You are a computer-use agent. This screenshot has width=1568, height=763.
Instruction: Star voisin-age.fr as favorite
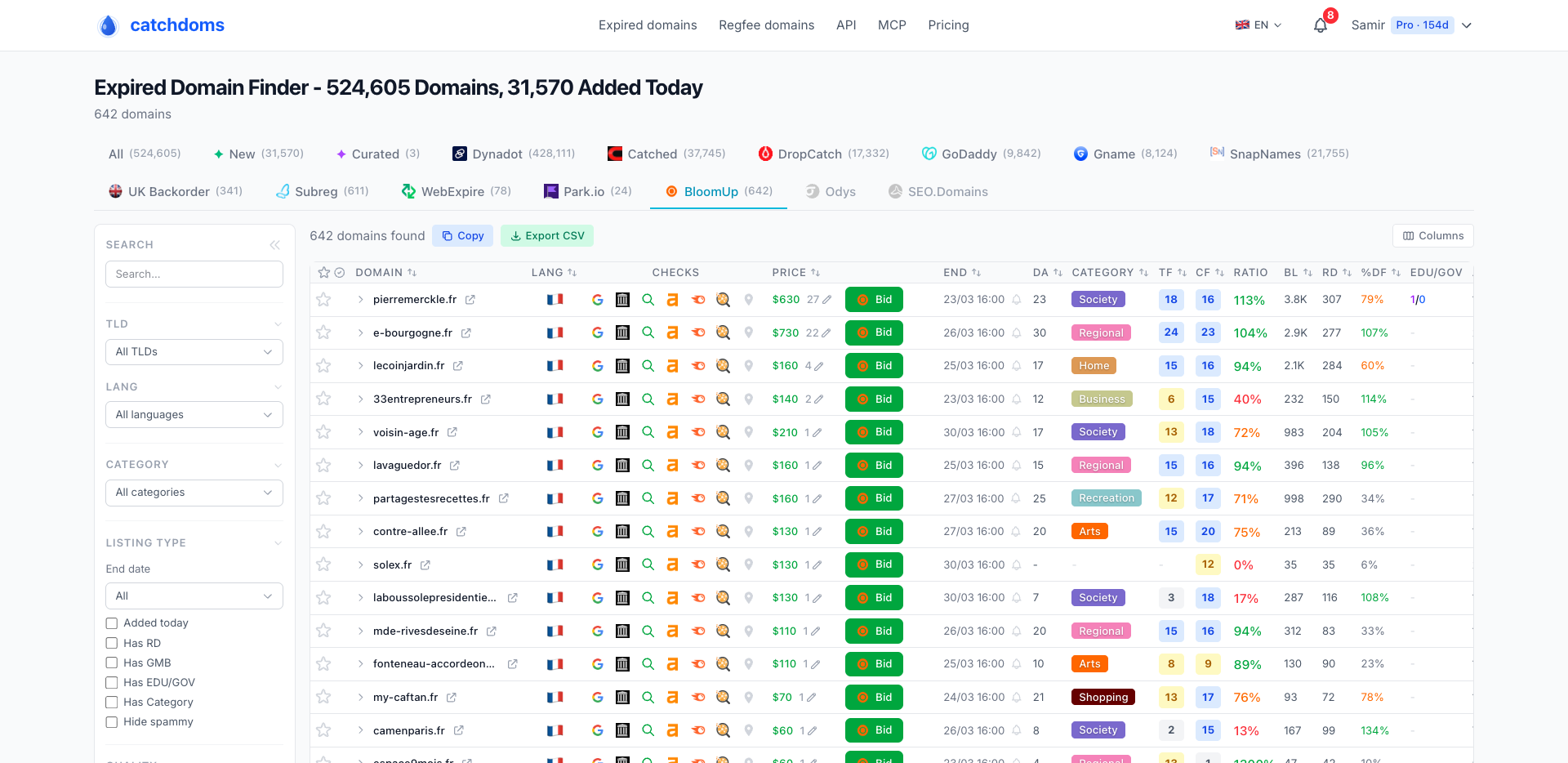(324, 432)
